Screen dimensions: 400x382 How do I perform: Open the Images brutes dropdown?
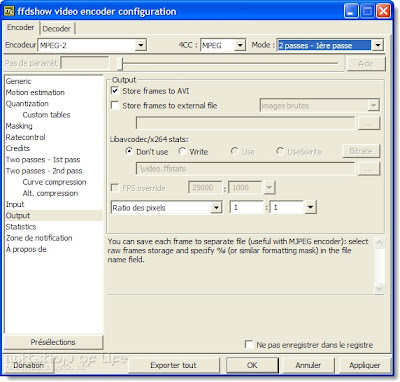point(374,106)
